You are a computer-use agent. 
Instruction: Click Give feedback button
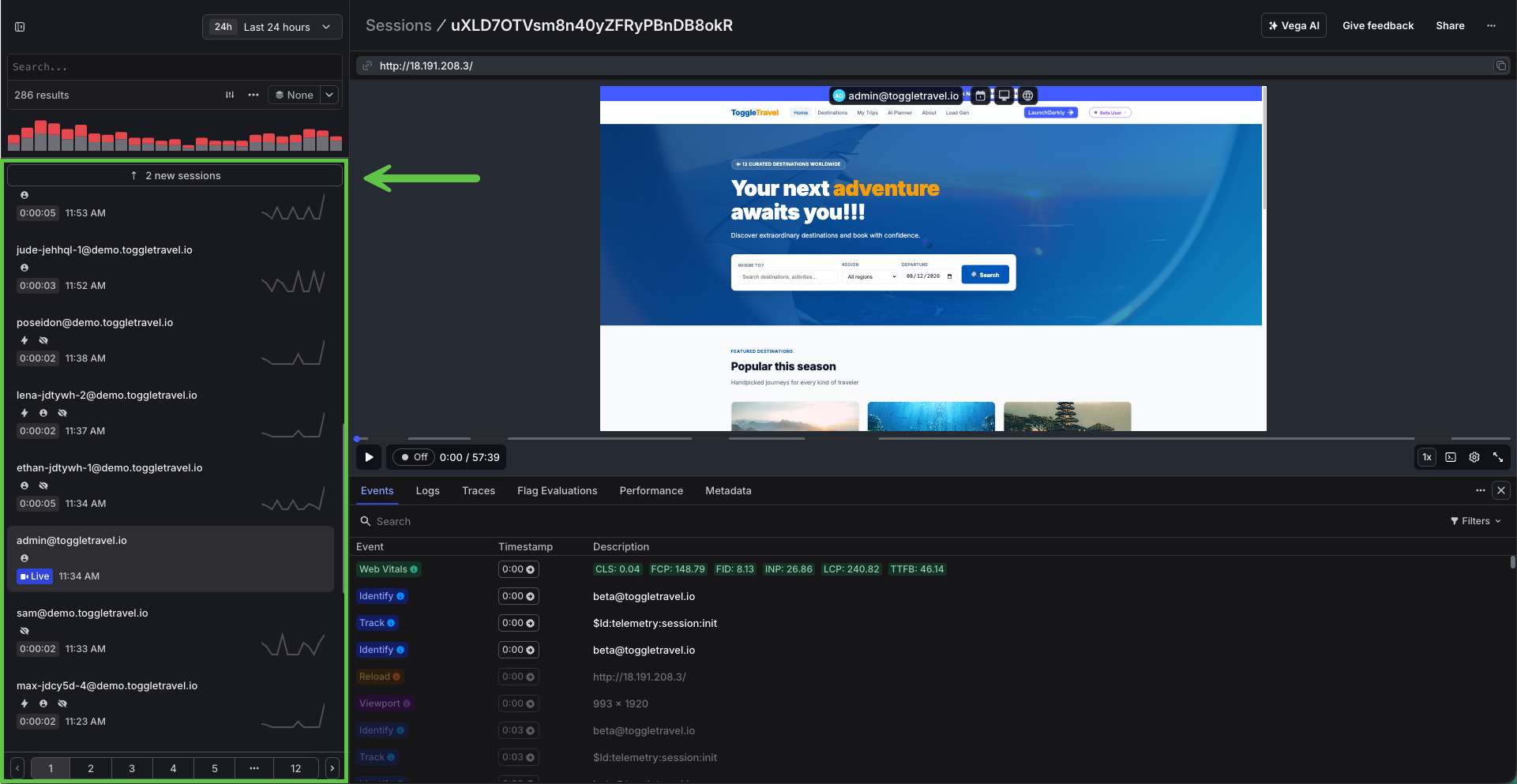(x=1378, y=26)
